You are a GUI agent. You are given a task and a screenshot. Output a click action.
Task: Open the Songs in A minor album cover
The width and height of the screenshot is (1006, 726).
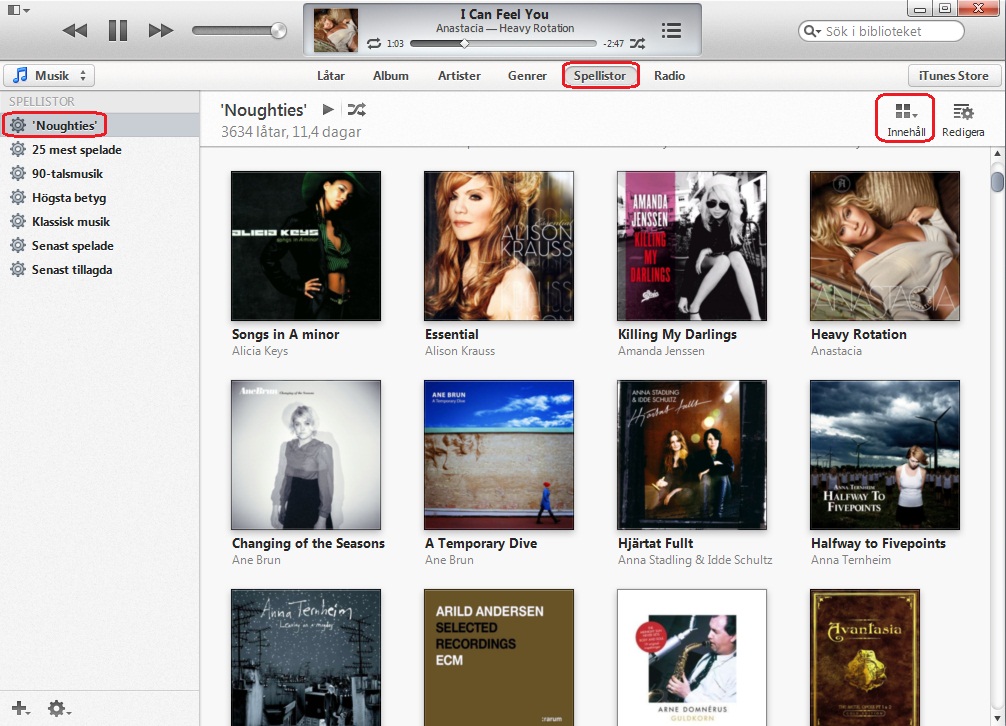pyautogui.click(x=306, y=246)
